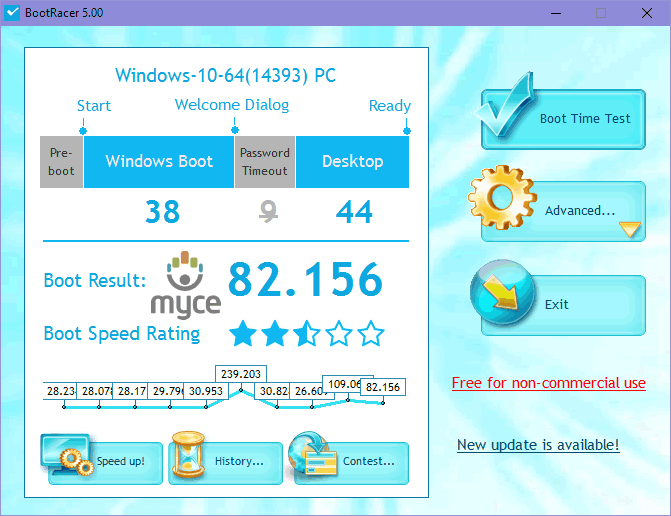Click the history label 28.17
This screenshot has height=516, width=671.
[132, 391]
